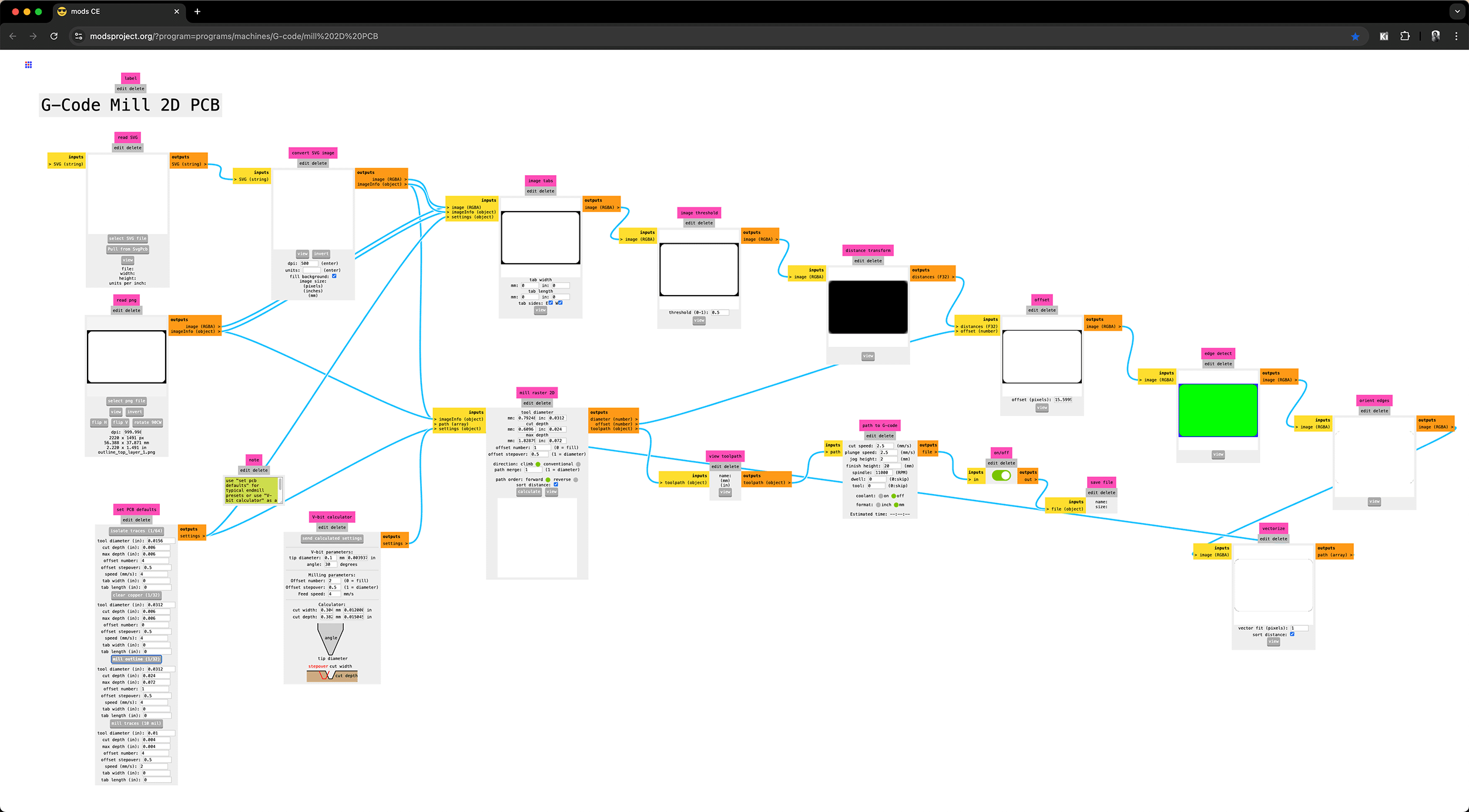Click select png file button

point(126,401)
